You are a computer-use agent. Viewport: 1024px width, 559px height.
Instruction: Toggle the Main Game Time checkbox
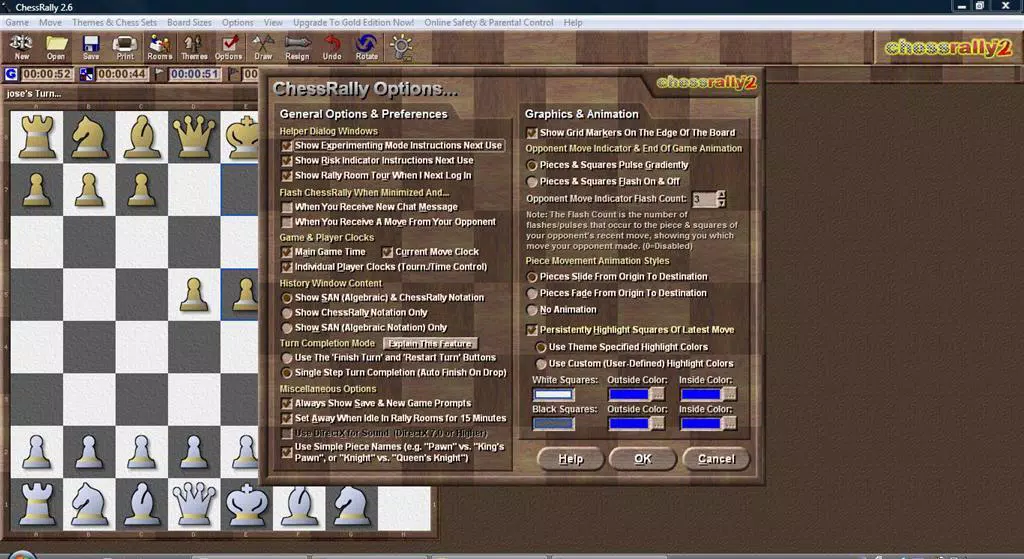tap(287, 252)
